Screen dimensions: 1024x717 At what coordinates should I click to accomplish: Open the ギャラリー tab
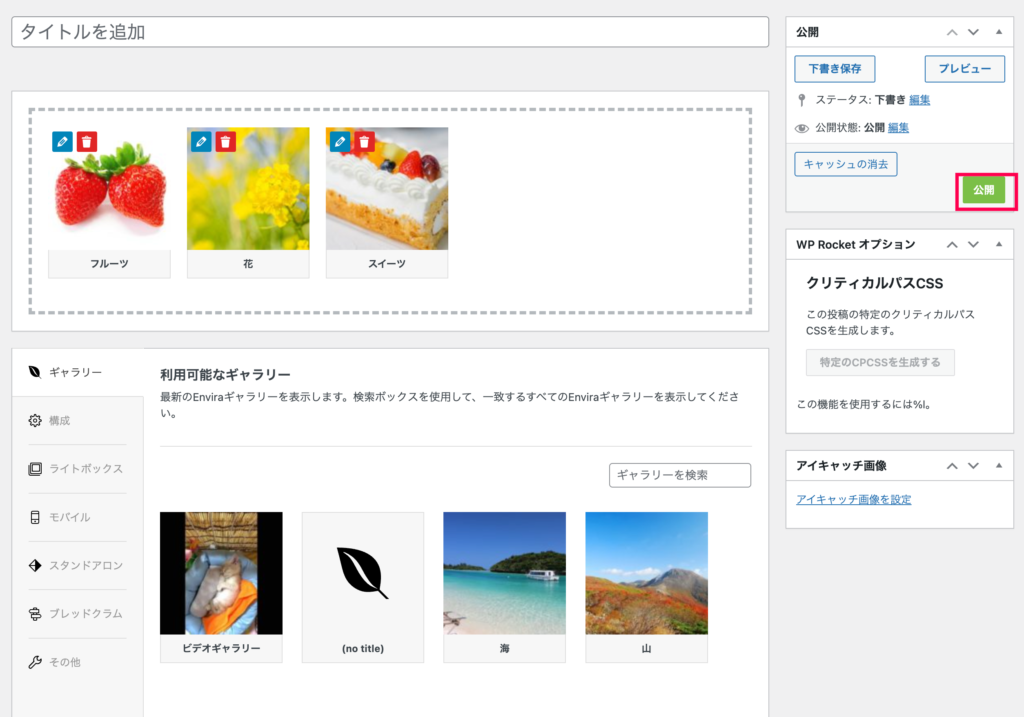(x=78, y=372)
